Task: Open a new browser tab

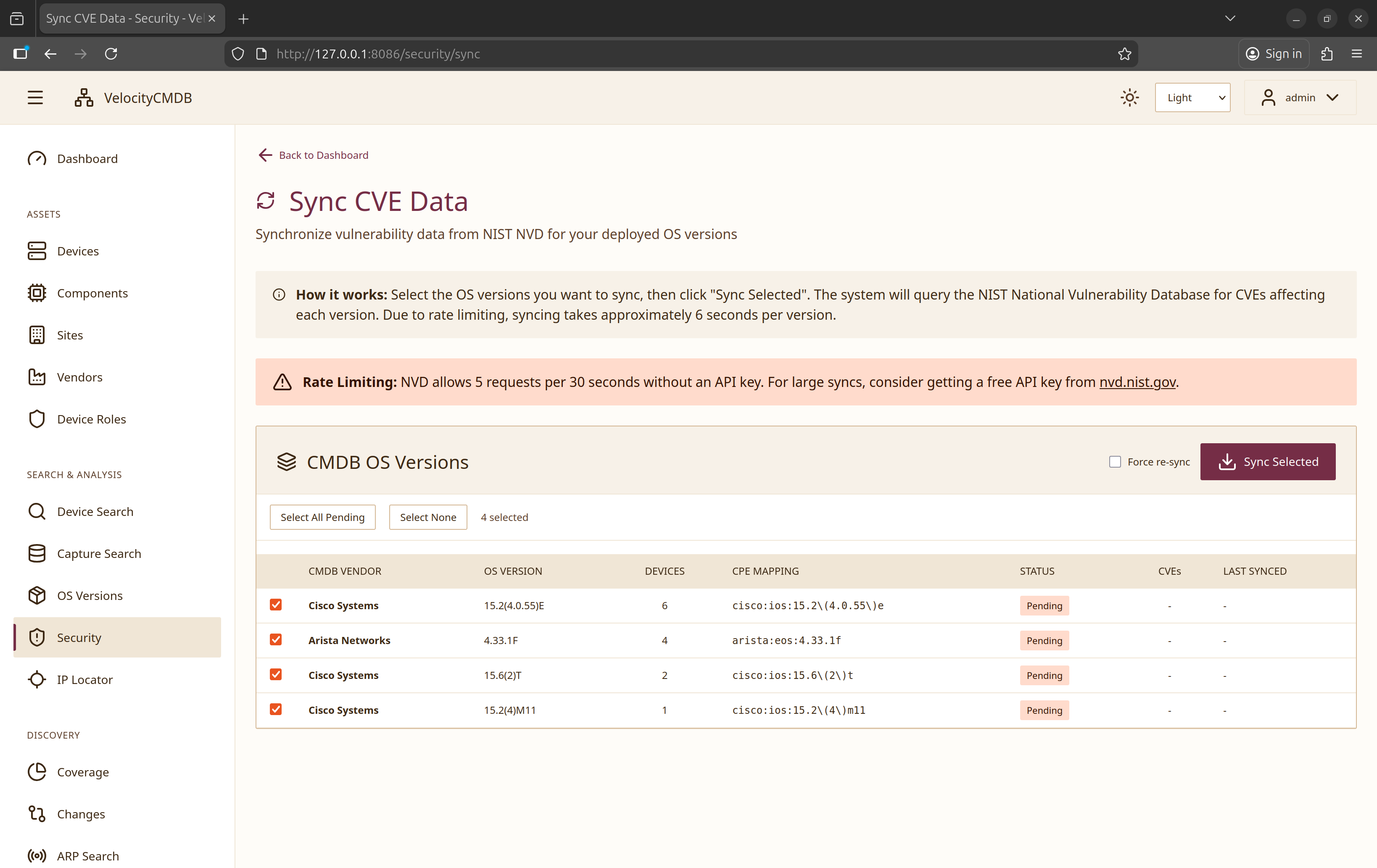Action: coord(243,19)
